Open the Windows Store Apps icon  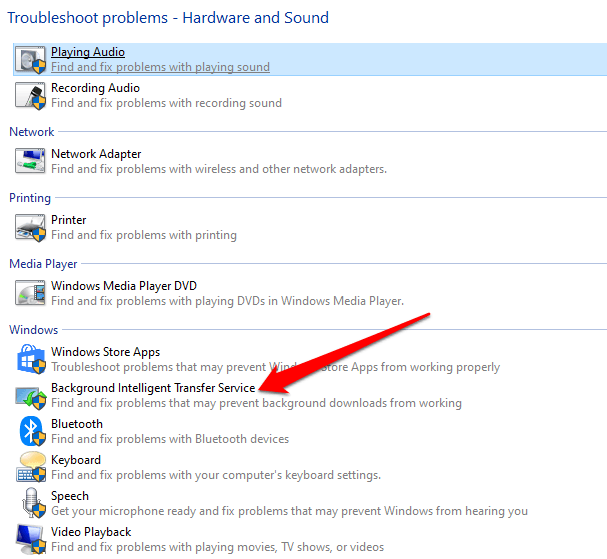(x=31, y=359)
